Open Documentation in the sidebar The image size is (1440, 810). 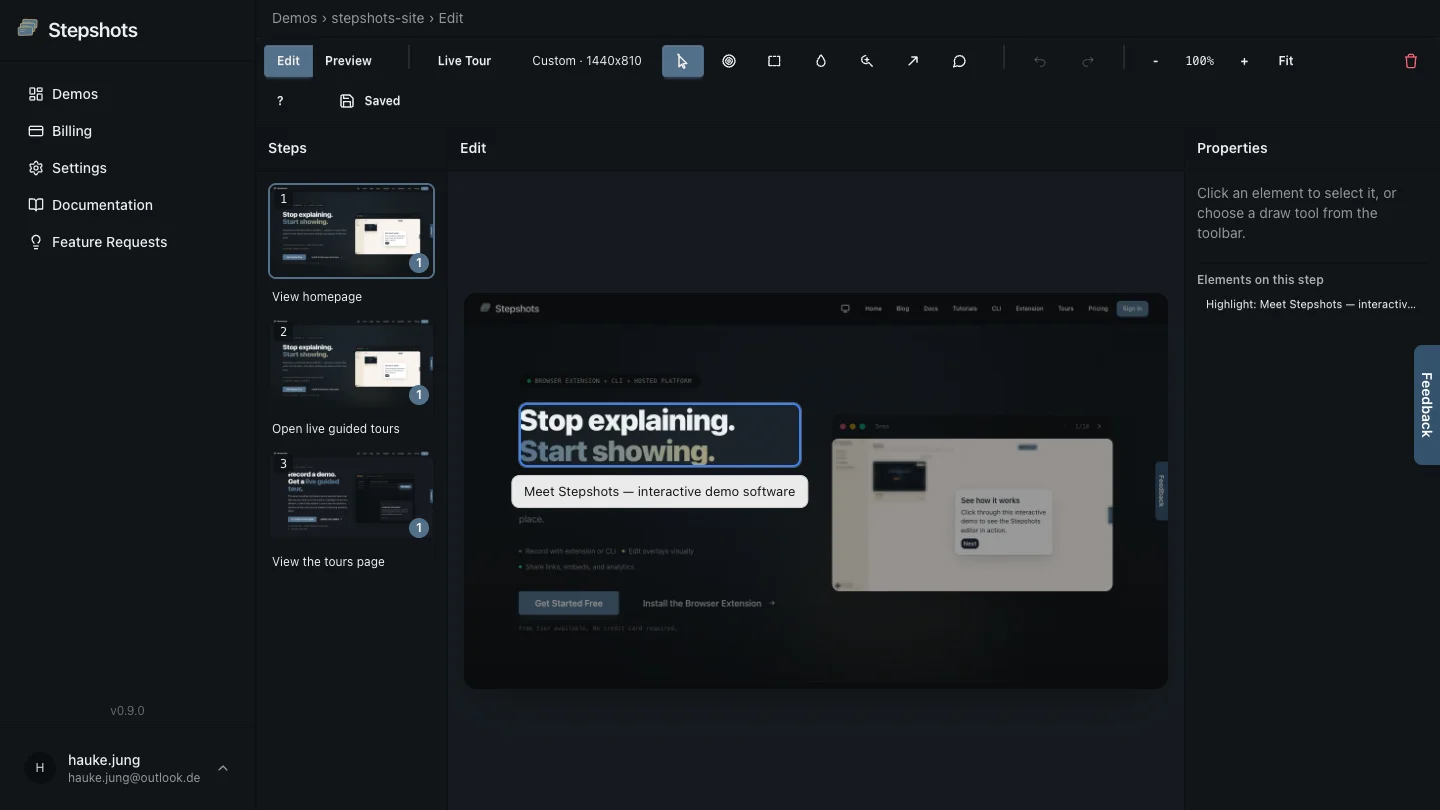[x=102, y=205]
